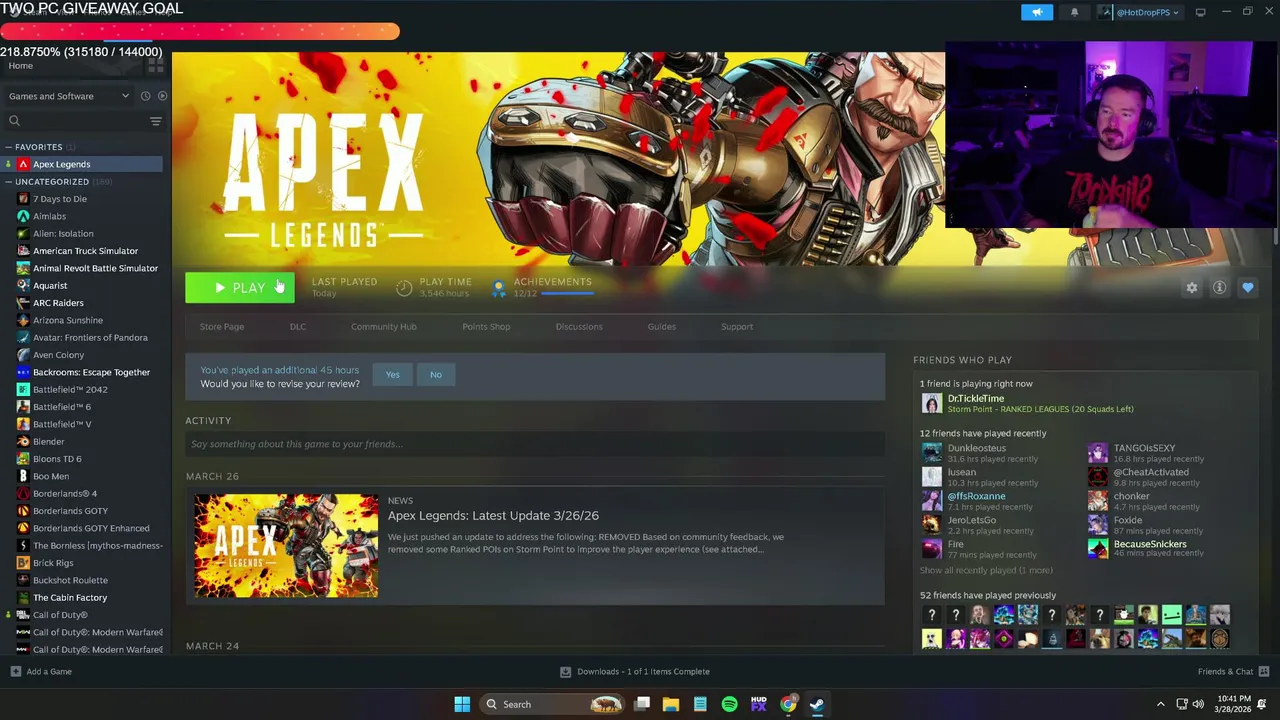Open the Community Hub tab
The height and width of the screenshot is (720, 1280).
[384, 327]
